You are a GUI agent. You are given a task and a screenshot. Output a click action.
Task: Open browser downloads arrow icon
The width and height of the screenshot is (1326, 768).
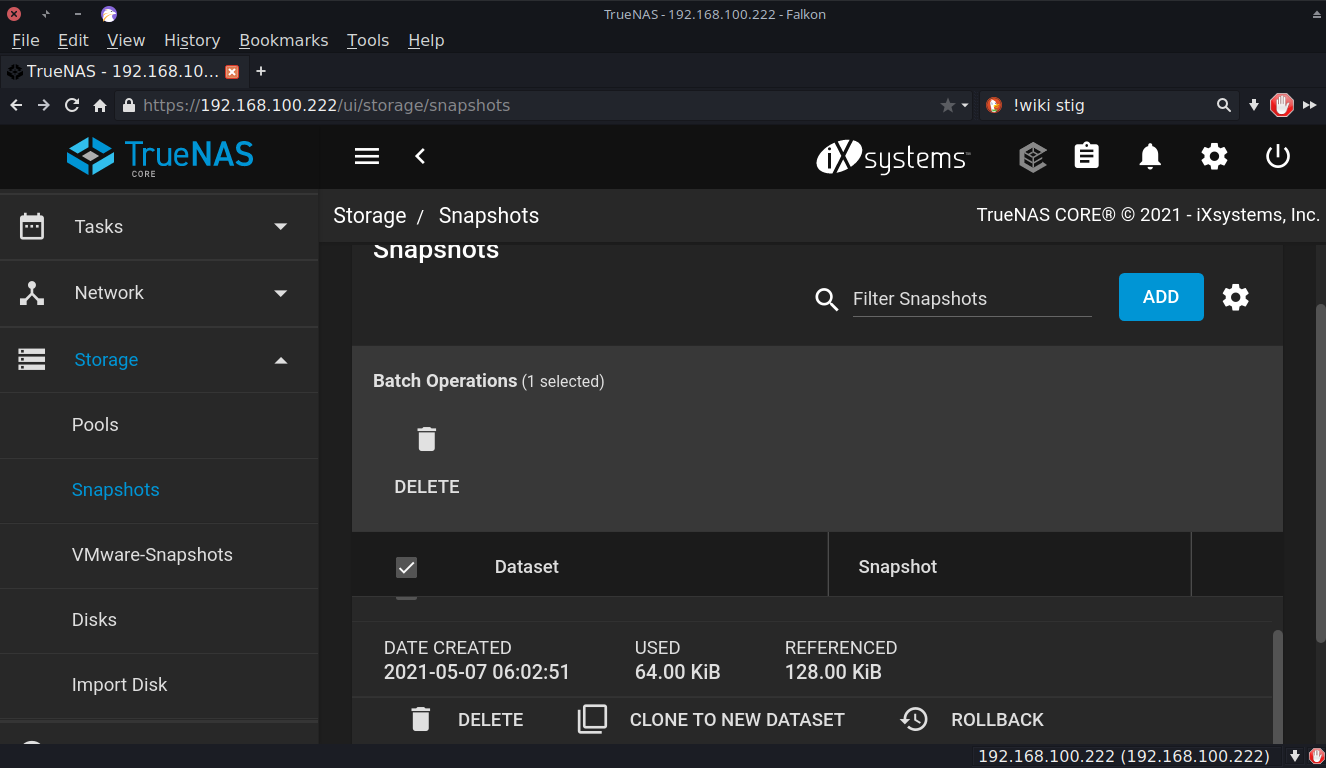[x=1254, y=105]
